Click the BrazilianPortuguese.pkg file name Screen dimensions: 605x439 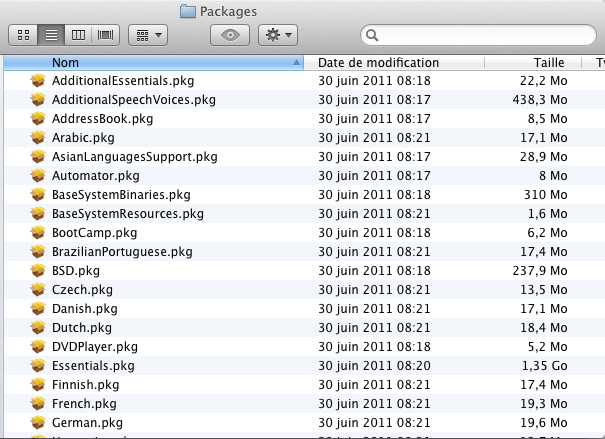[122, 252]
